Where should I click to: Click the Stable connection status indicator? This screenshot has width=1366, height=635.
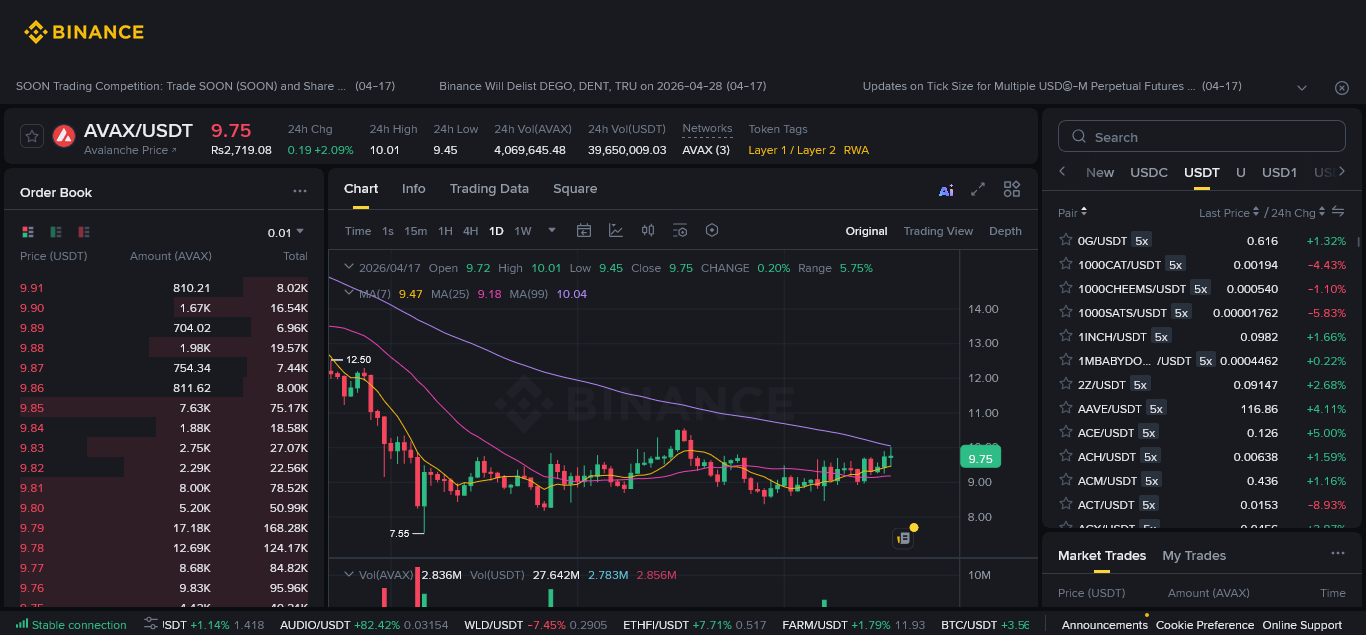(x=71, y=625)
